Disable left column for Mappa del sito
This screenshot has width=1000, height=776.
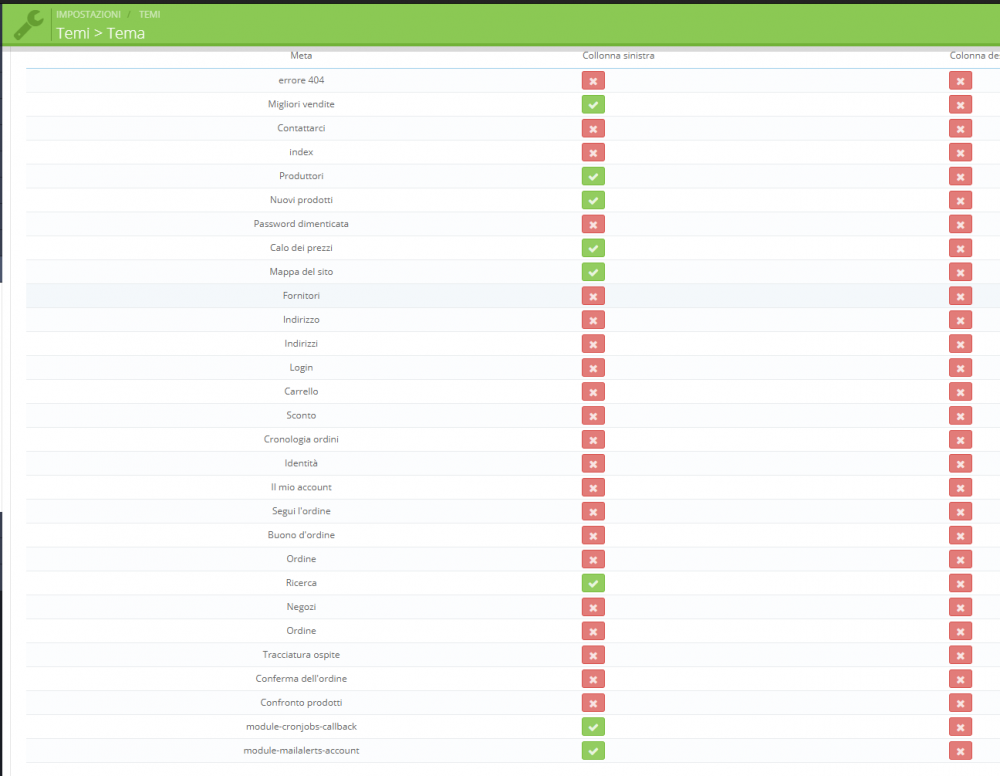(x=593, y=272)
